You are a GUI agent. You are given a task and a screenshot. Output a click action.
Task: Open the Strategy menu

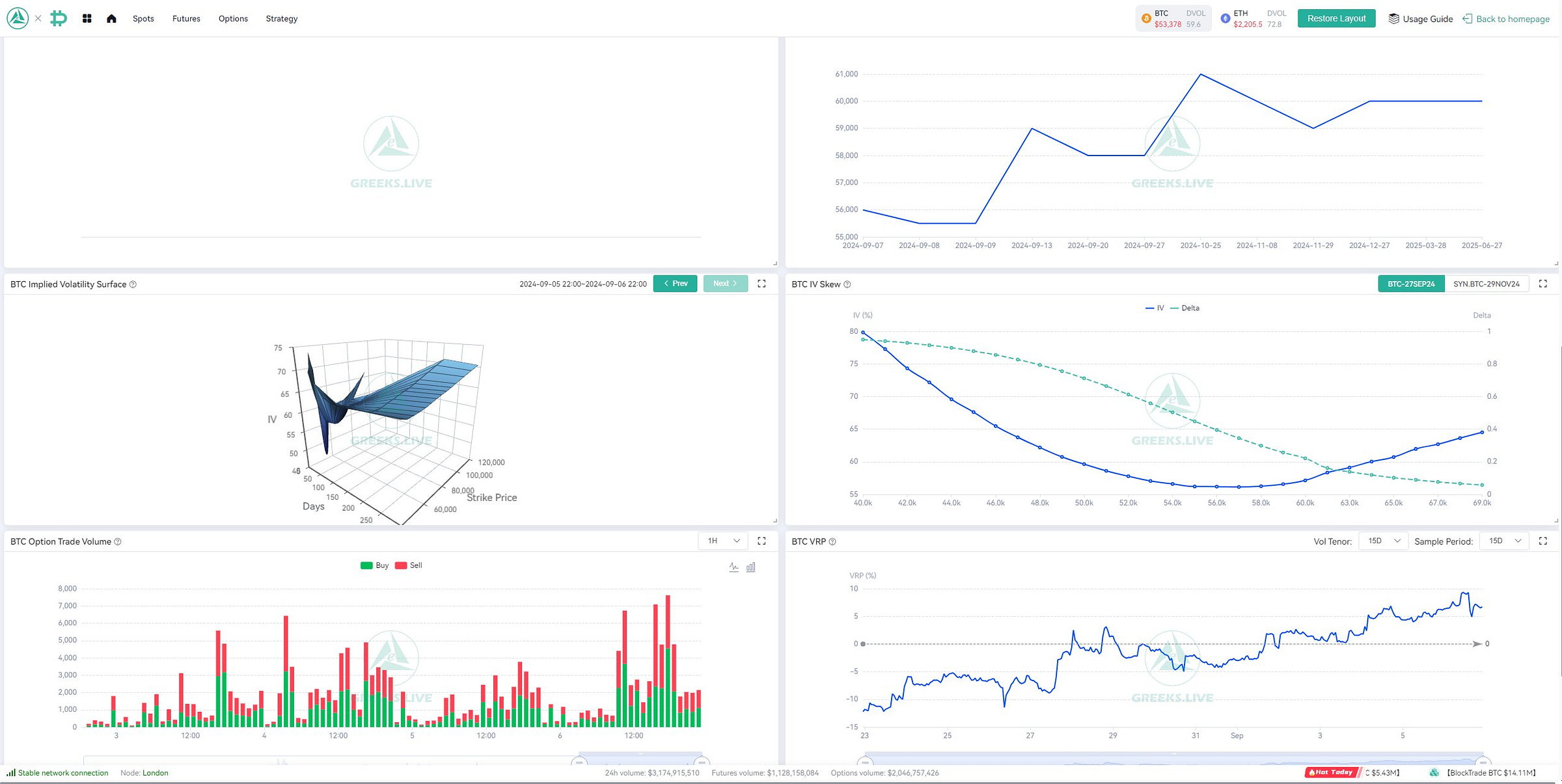tap(281, 18)
